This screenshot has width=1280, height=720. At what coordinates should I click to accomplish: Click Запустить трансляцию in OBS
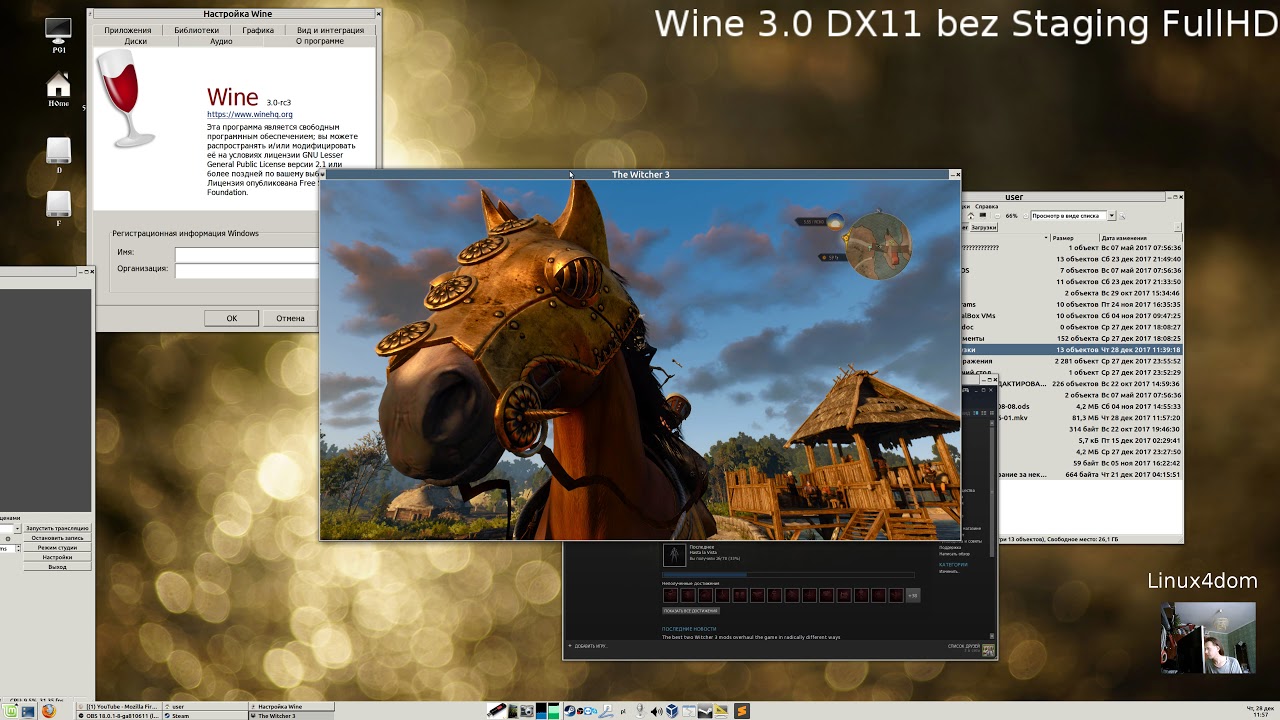click(x=57, y=528)
